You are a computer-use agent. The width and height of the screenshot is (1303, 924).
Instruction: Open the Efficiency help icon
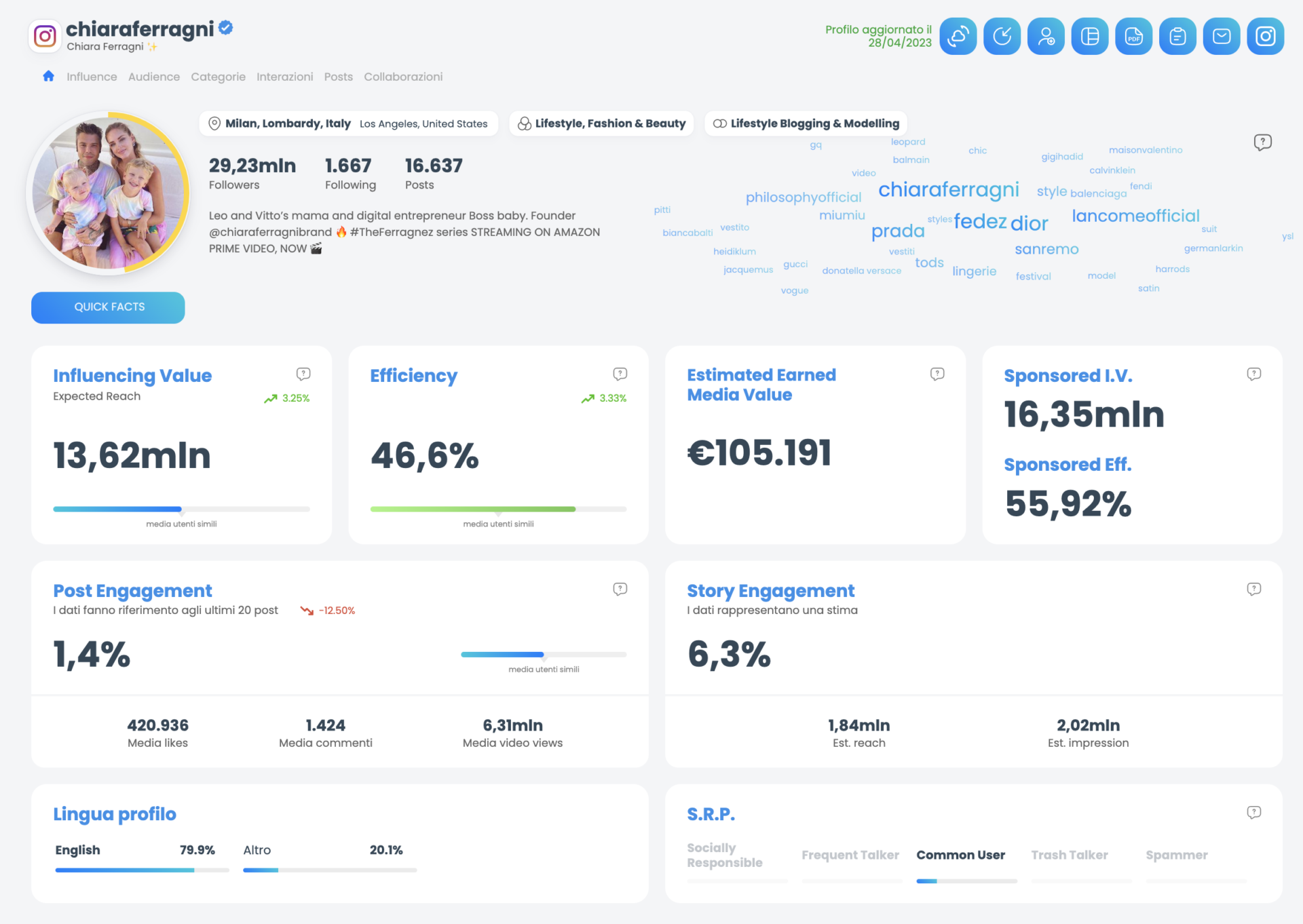pyautogui.click(x=620, y=374)
